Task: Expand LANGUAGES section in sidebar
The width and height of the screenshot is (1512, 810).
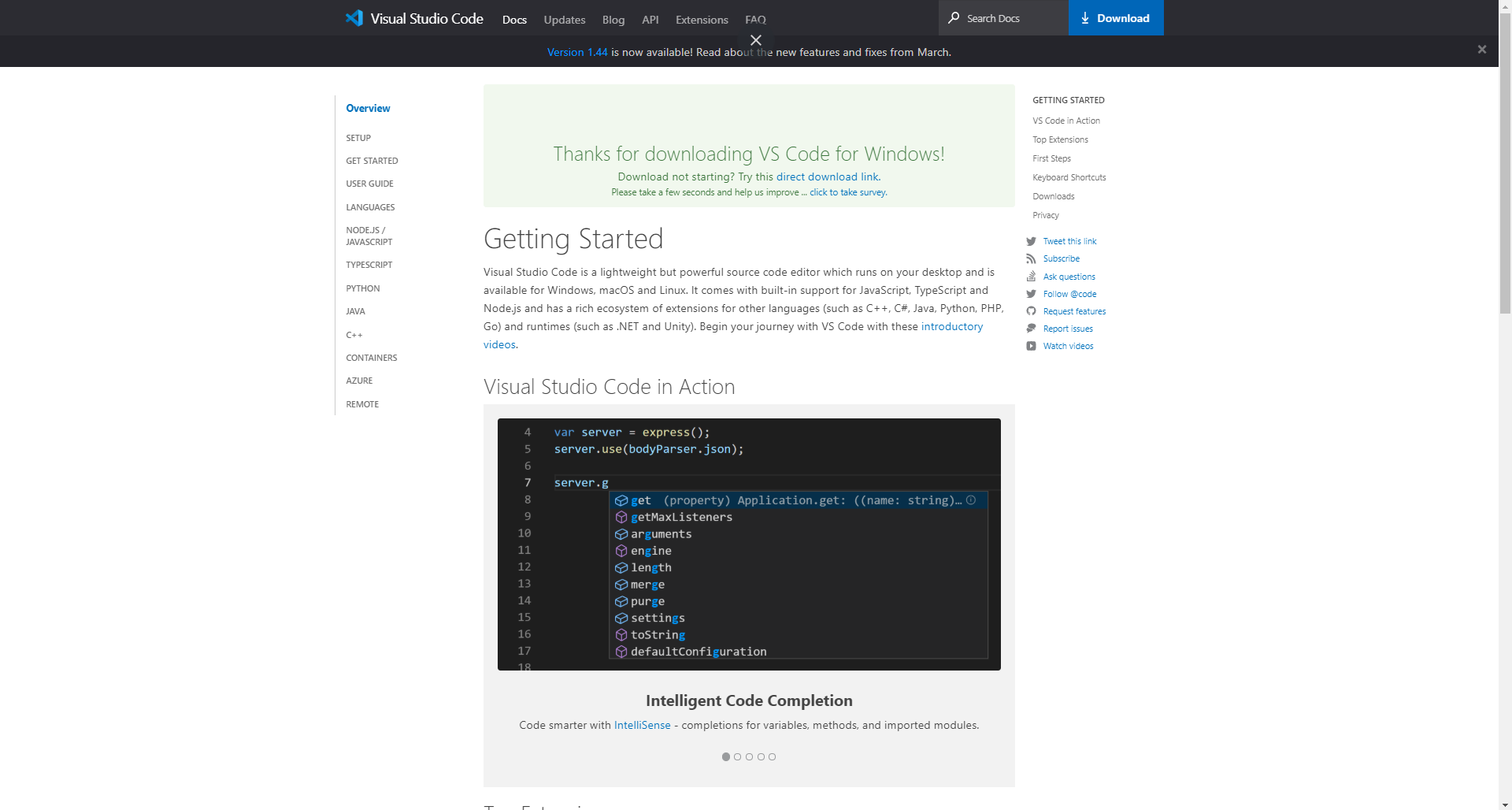Action: pos(370,207)
